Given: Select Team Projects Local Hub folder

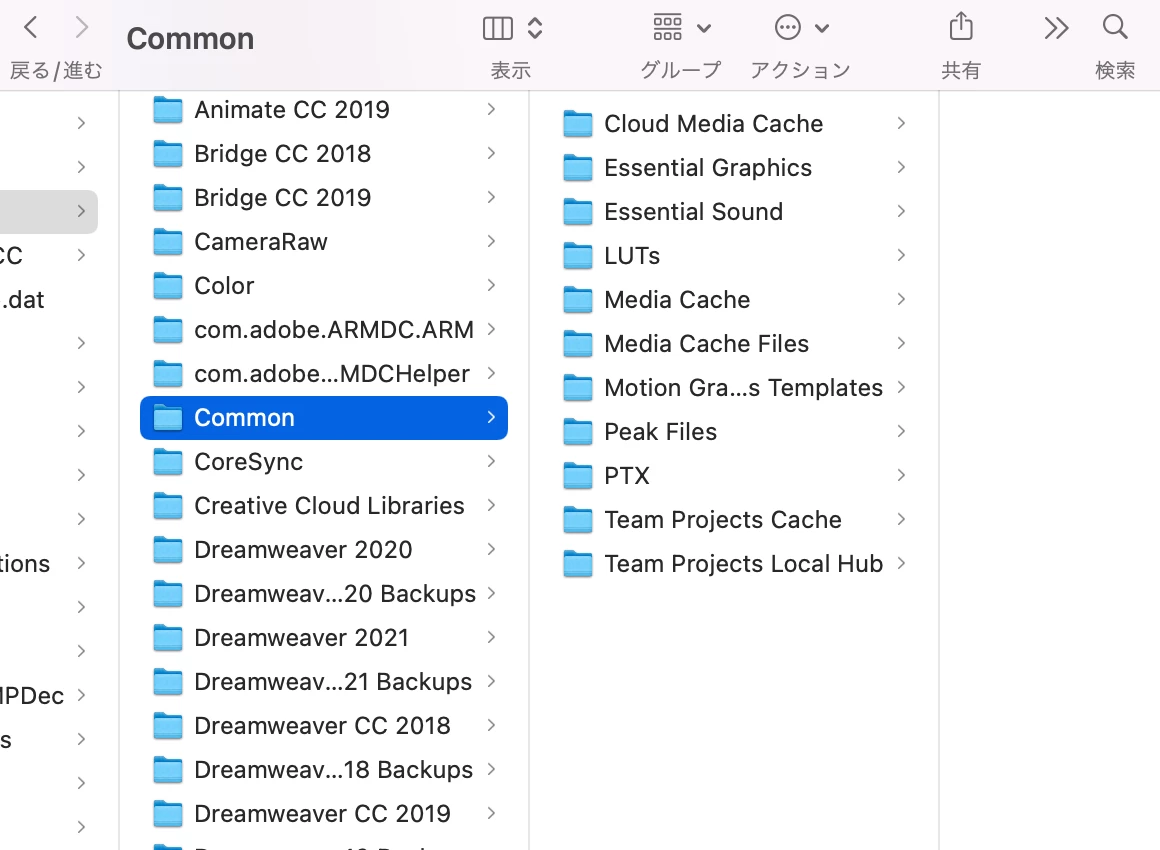Looking at the screenshot, I should [734, 564].
